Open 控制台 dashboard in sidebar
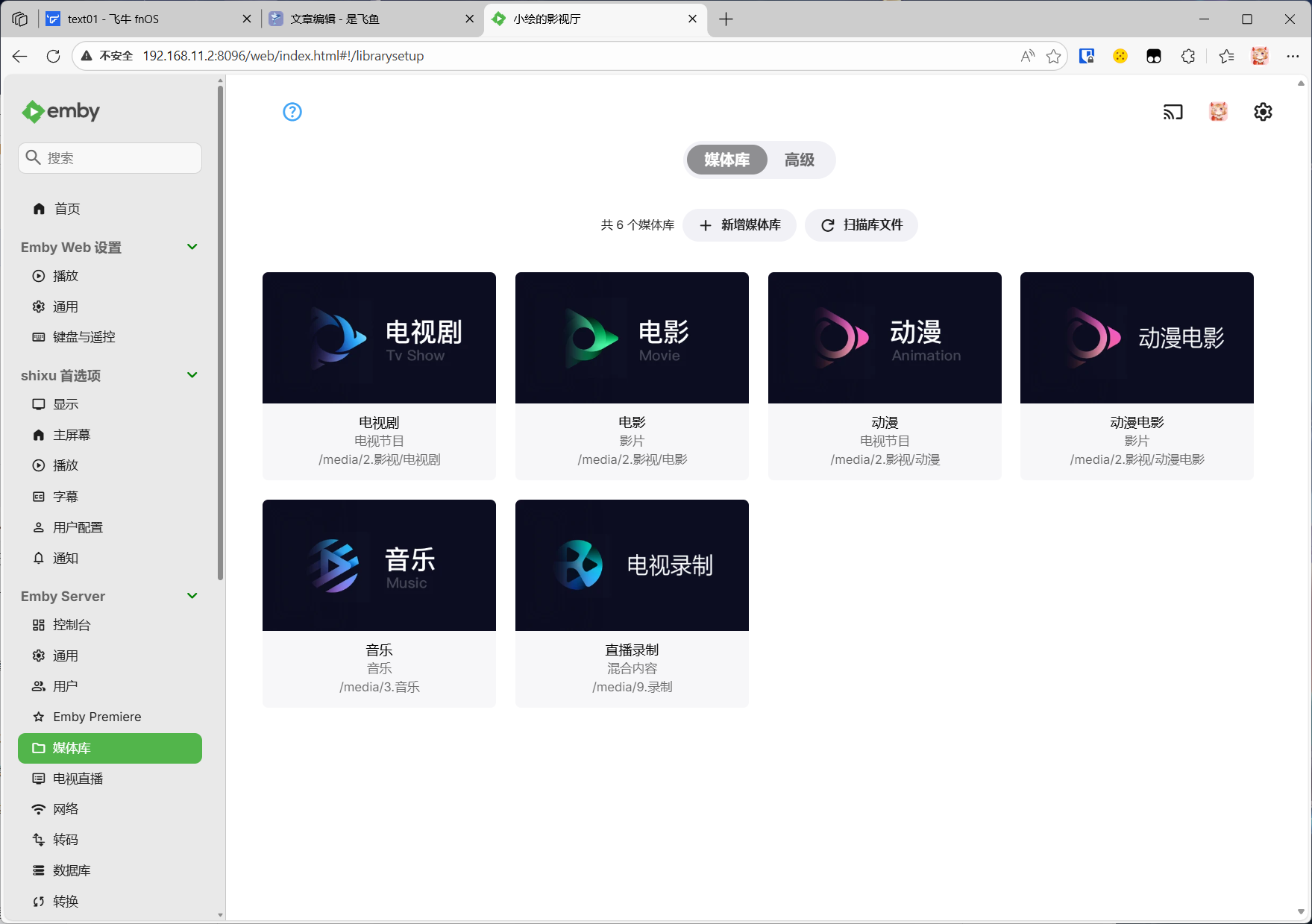Image resolution: width=1312 pixels, height=924 pixels. pos(72,625)
